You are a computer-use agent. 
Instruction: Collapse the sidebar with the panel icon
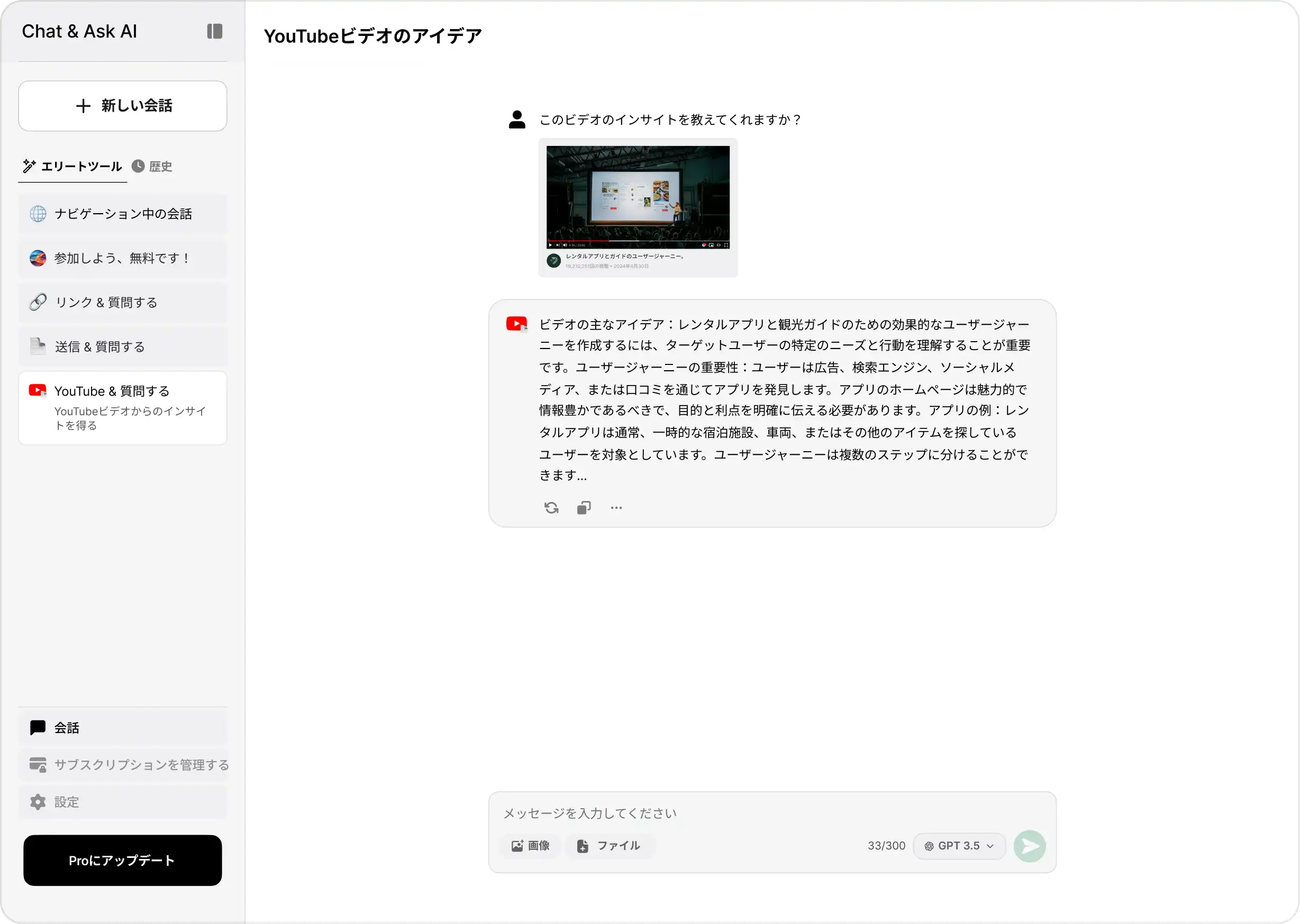(x=215, y=31)
